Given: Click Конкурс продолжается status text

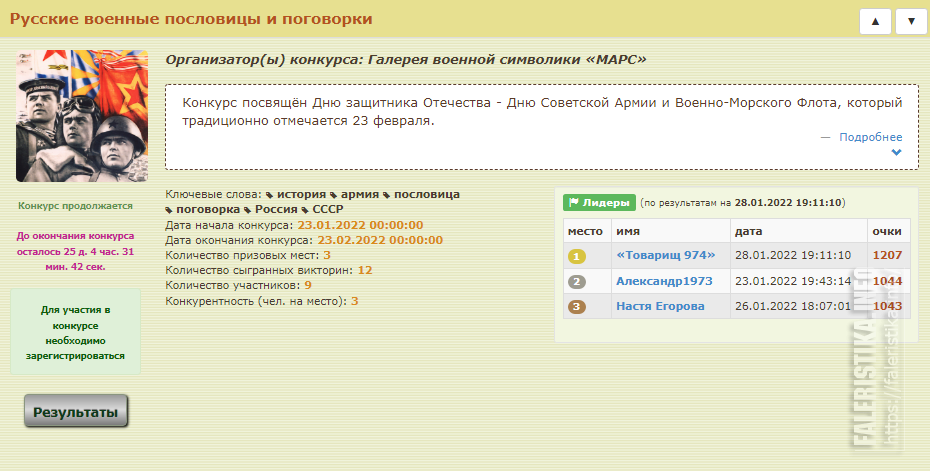Looking at the screenshot, I should (x=75, y=206).
